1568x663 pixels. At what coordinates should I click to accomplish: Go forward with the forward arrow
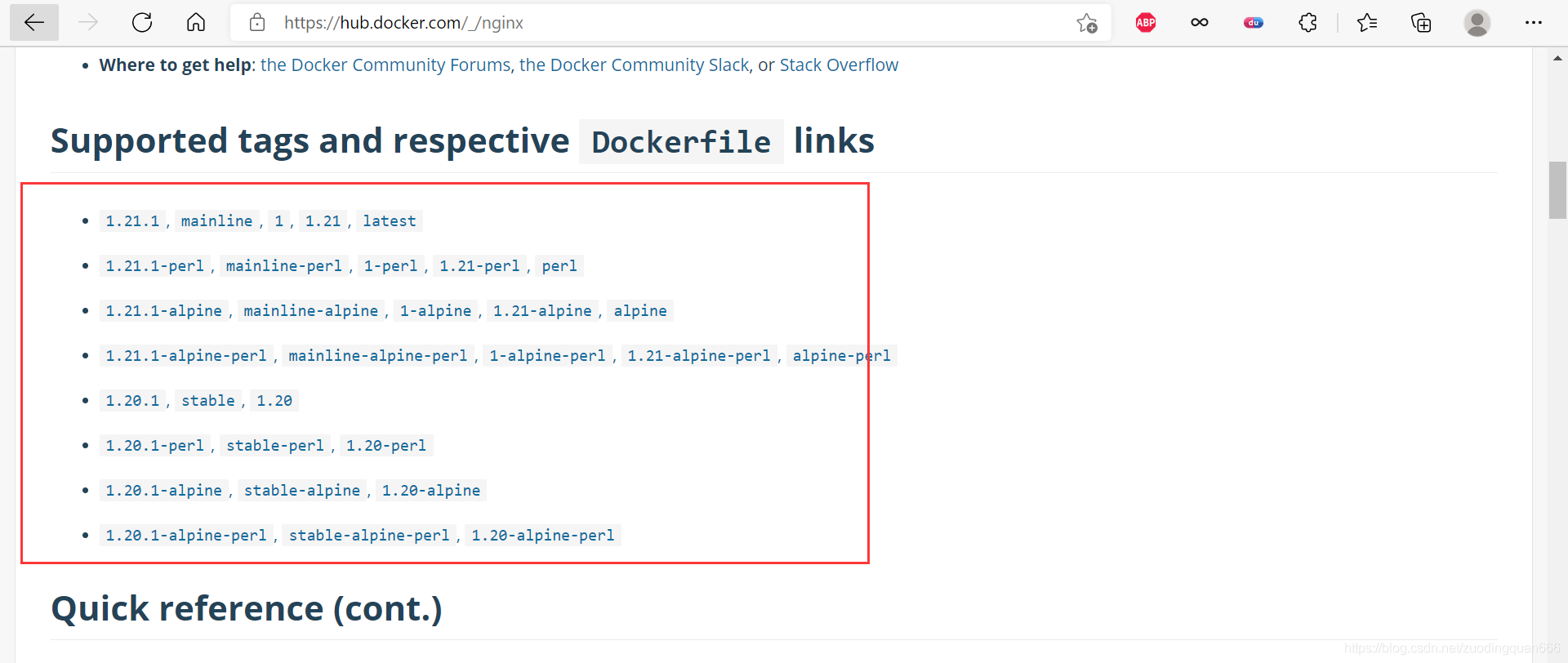(88, 22)
